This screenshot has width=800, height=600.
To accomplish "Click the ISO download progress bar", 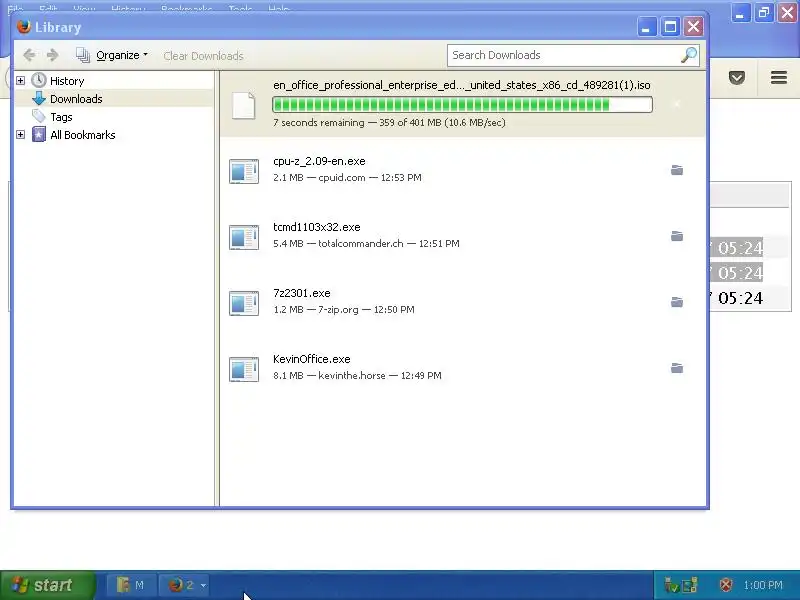I will coord(462,105).
